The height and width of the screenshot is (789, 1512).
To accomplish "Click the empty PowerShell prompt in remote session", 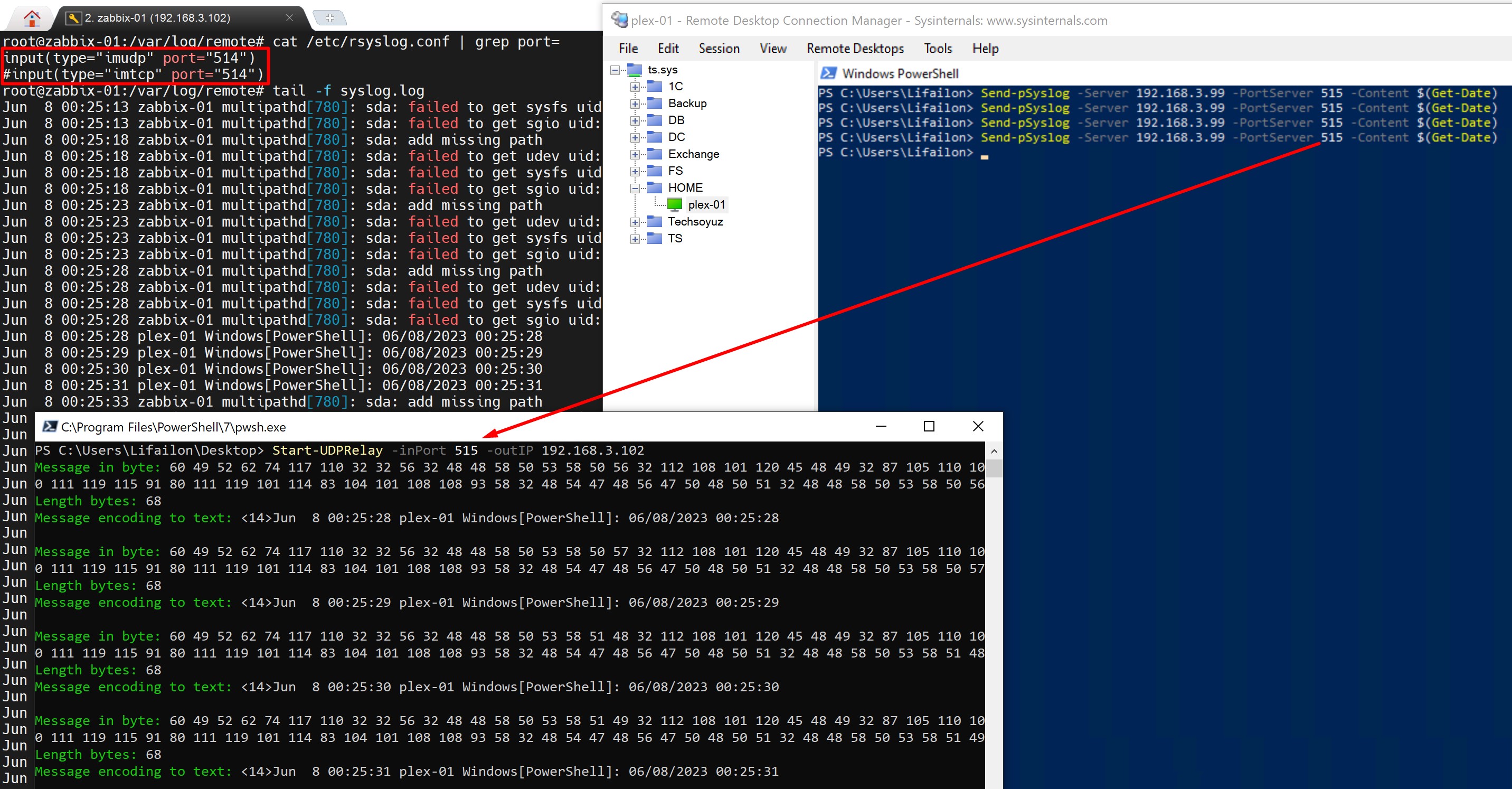I will pyautogui.click(x=903, y=153).
